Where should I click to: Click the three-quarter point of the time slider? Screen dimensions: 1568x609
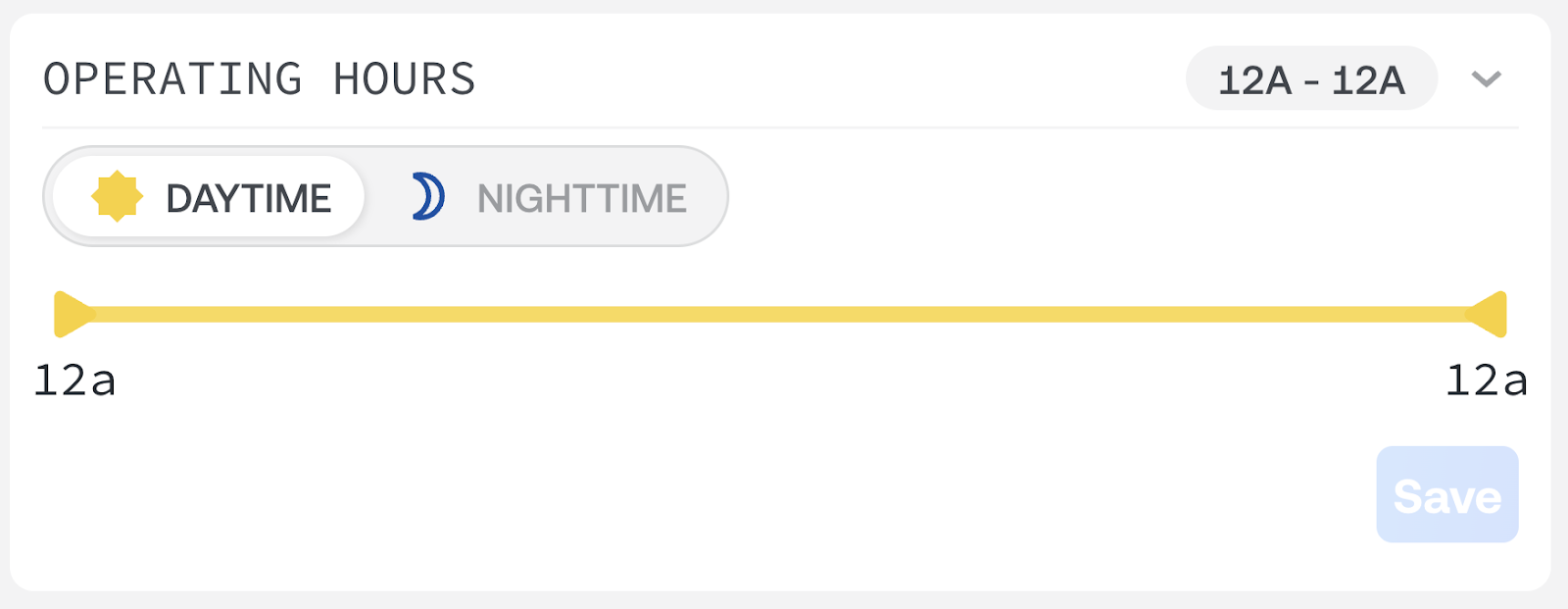[x=1144, y=315]
